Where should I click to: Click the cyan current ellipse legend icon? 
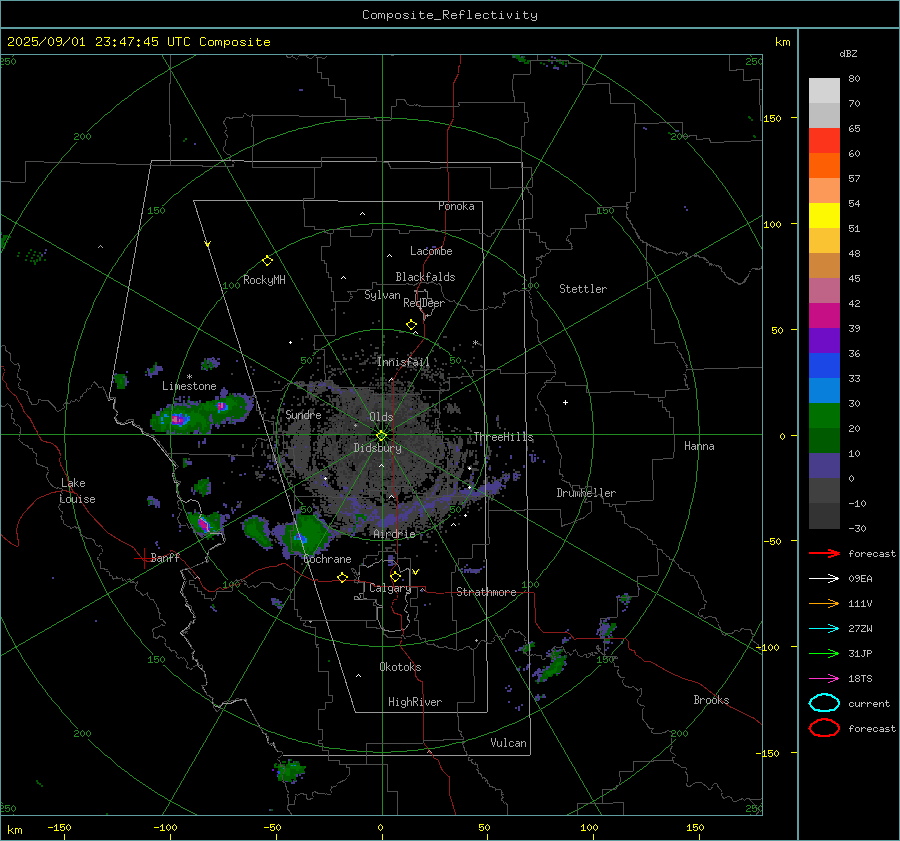824,703
